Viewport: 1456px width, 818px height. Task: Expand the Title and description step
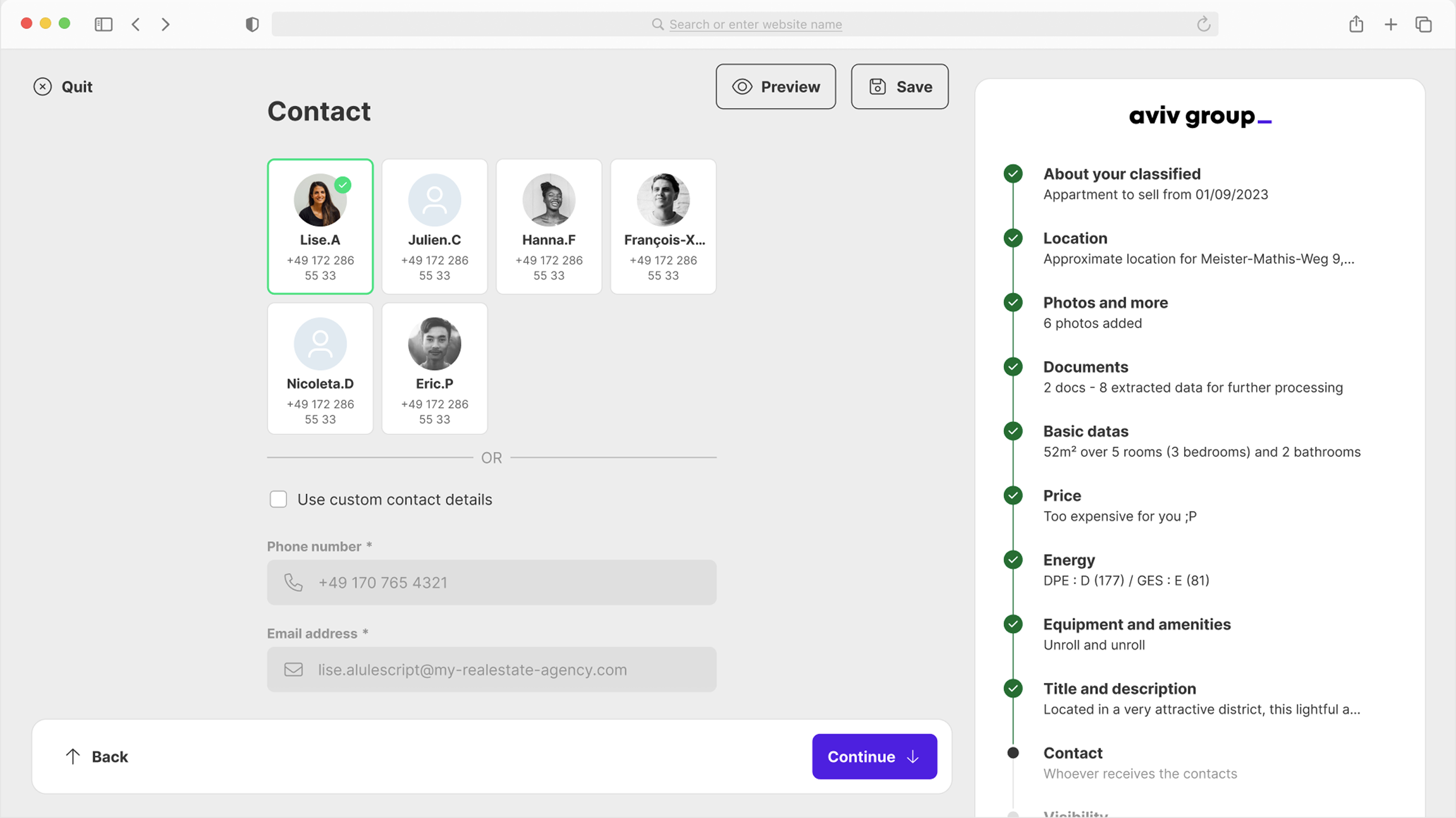coord(1119,689)
